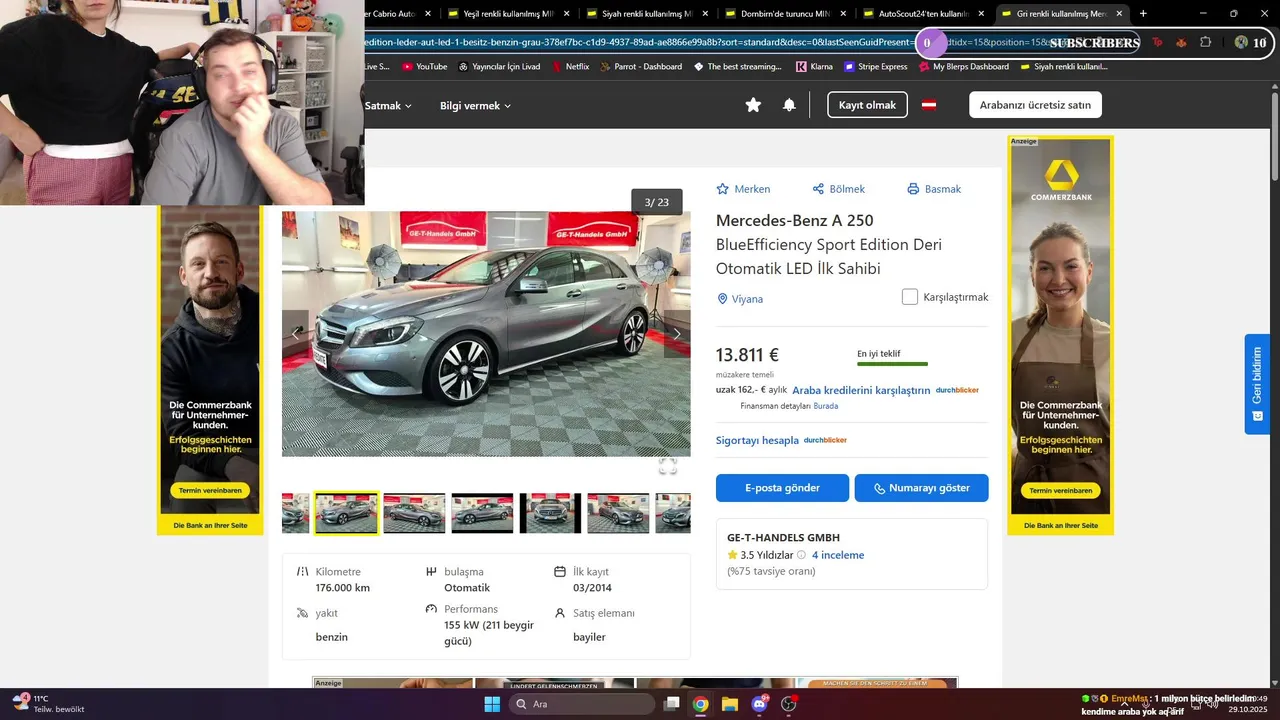Click the Numarayı göster button
Image resolution: width=1280 pixels, height=720 pixels.
coord(921,488)
